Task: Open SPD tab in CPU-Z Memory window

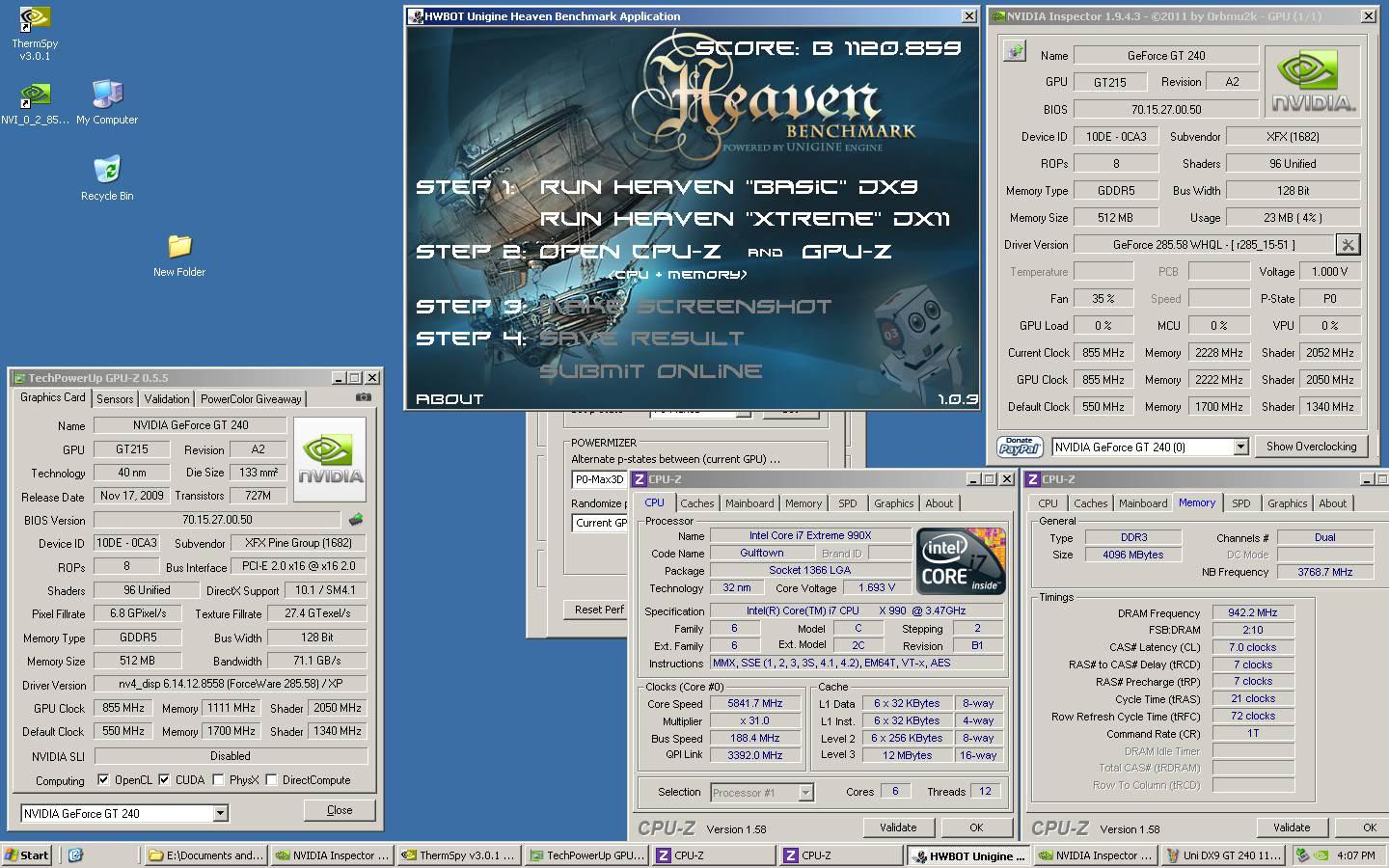Action: (1241, 503)
